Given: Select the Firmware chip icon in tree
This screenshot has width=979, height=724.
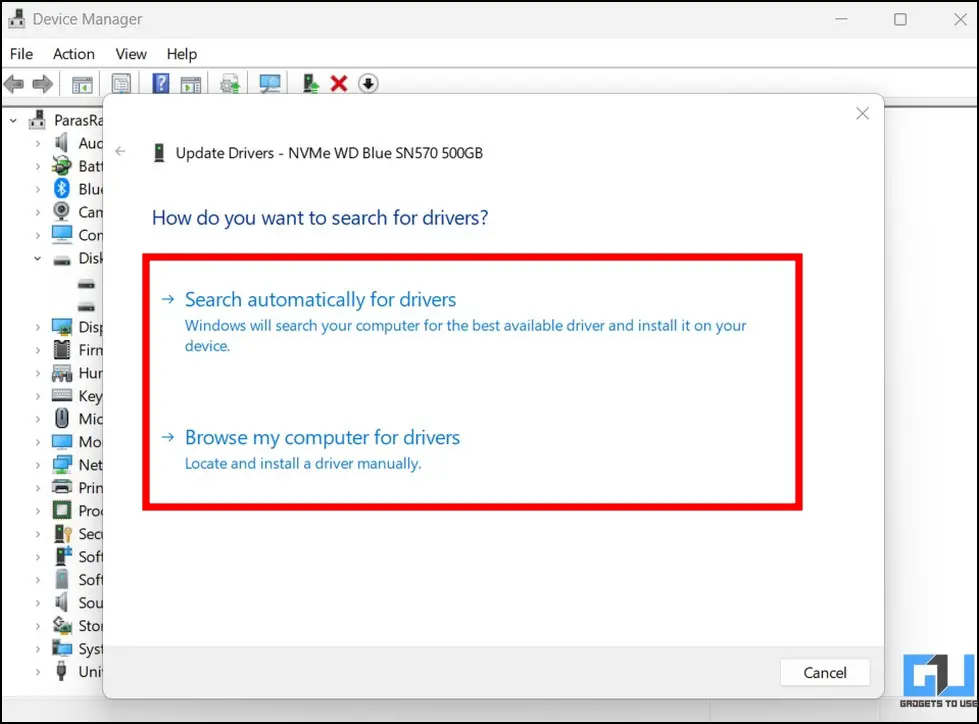Looking at the screenshot, I should pyautogui.click(x=62, y=350).
